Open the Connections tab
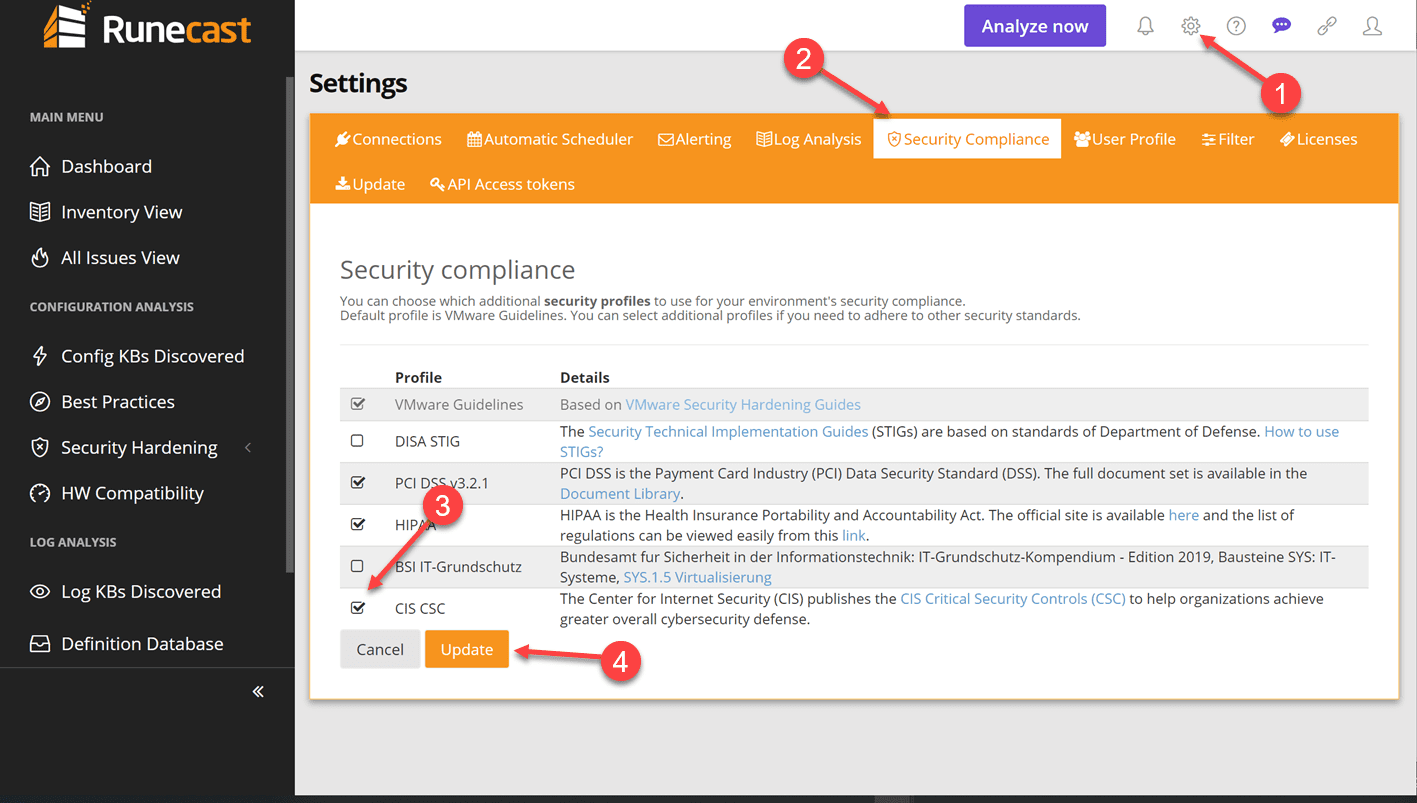Image resolution: width=1417 pixels, height=803 pixels. [x=388, y=139]
